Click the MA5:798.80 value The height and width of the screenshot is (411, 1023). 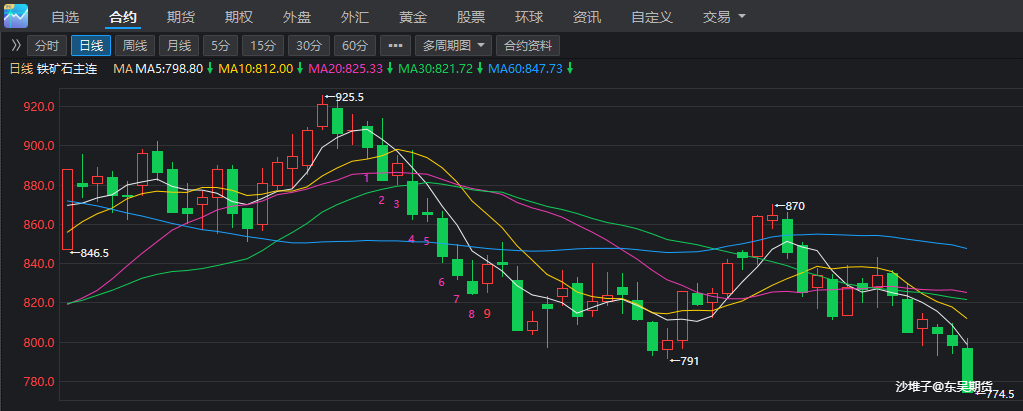(169, 68)
